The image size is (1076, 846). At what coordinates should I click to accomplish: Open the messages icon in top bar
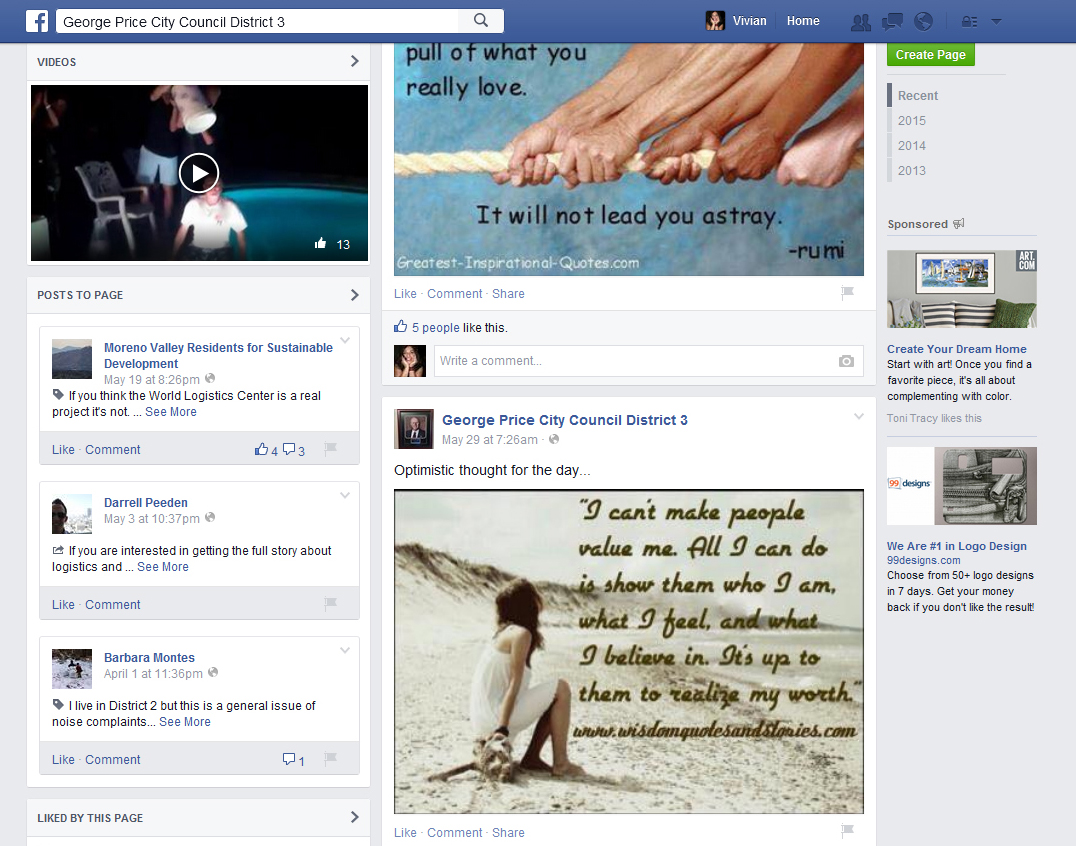(x=892, y=22)
